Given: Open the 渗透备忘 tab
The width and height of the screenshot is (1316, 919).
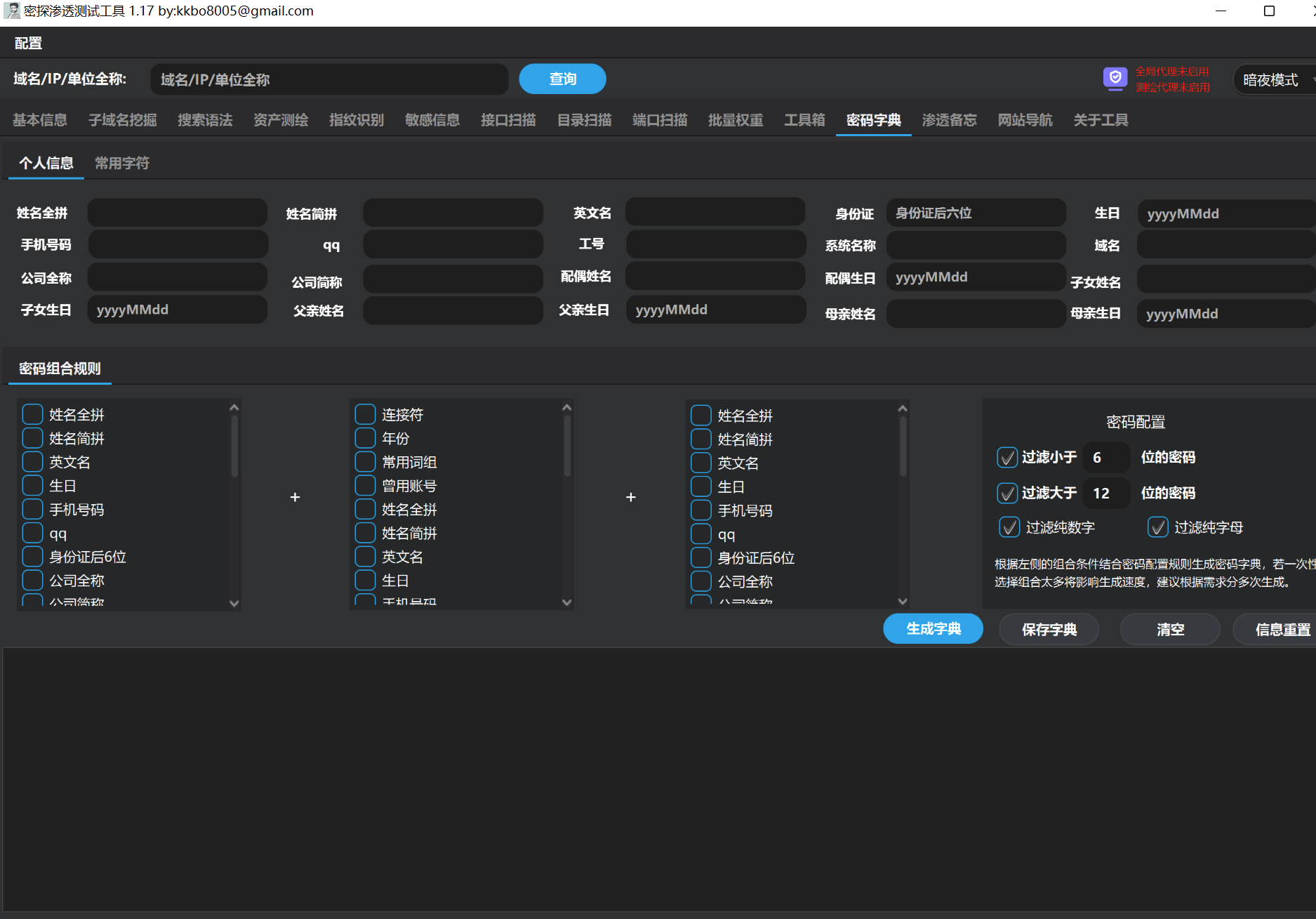Looking at the screenshot, I should tap(949, 120).
